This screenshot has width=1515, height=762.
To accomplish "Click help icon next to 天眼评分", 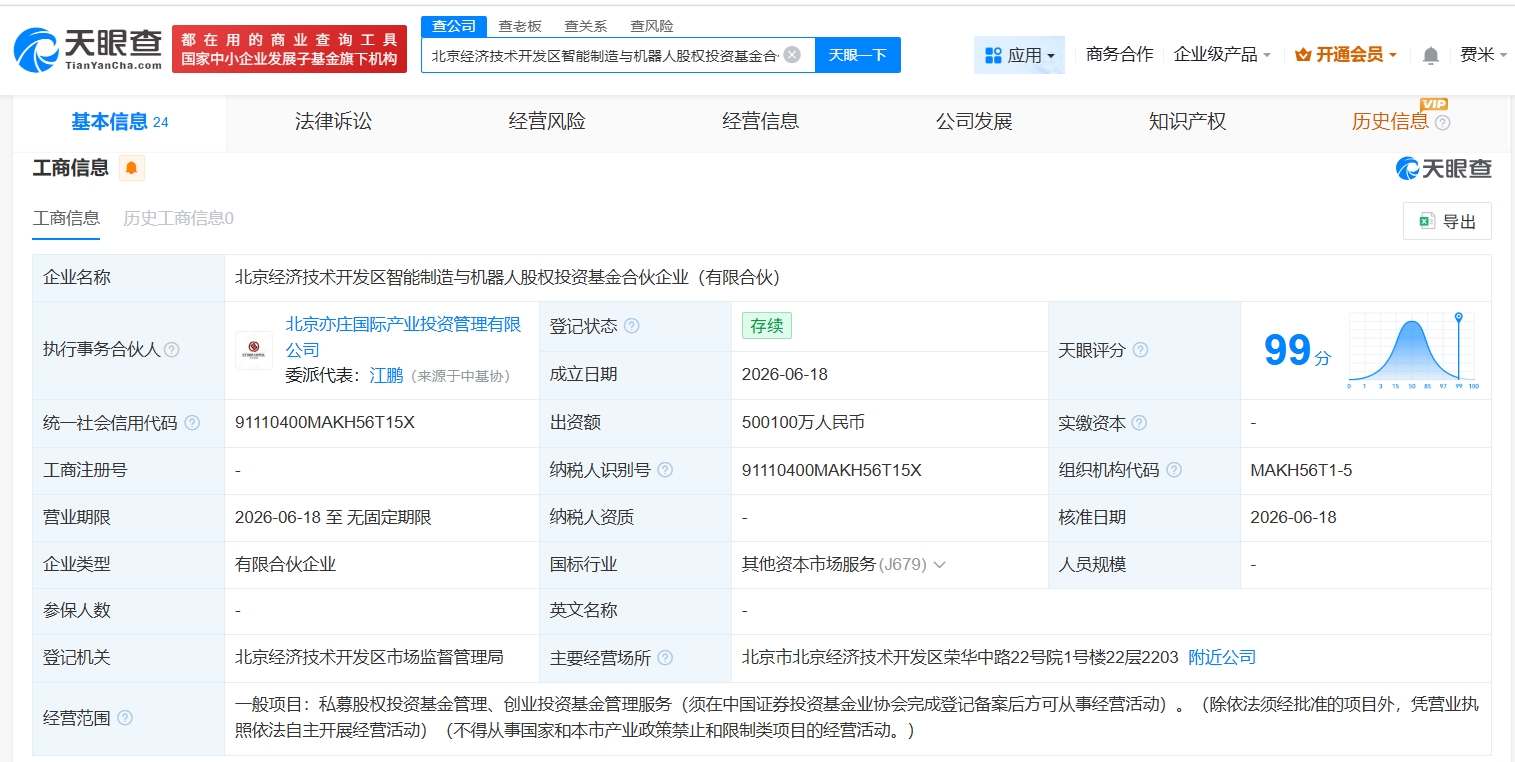I will (x=1140, y=350).
